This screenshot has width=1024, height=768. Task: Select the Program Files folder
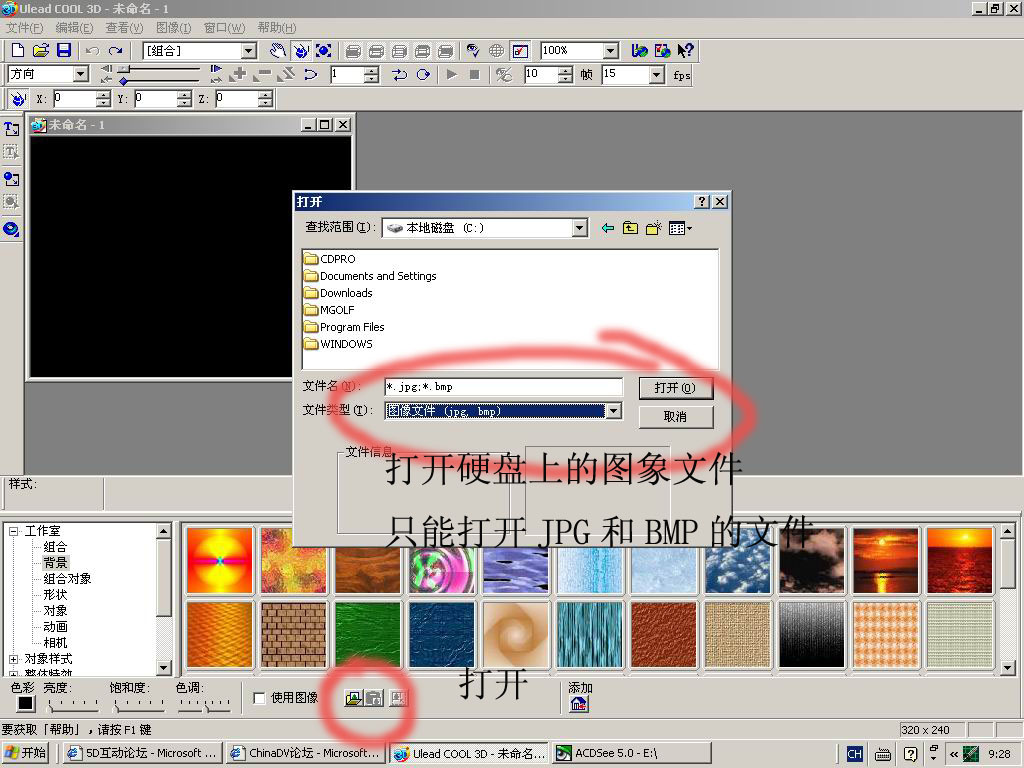click(344, 327)
